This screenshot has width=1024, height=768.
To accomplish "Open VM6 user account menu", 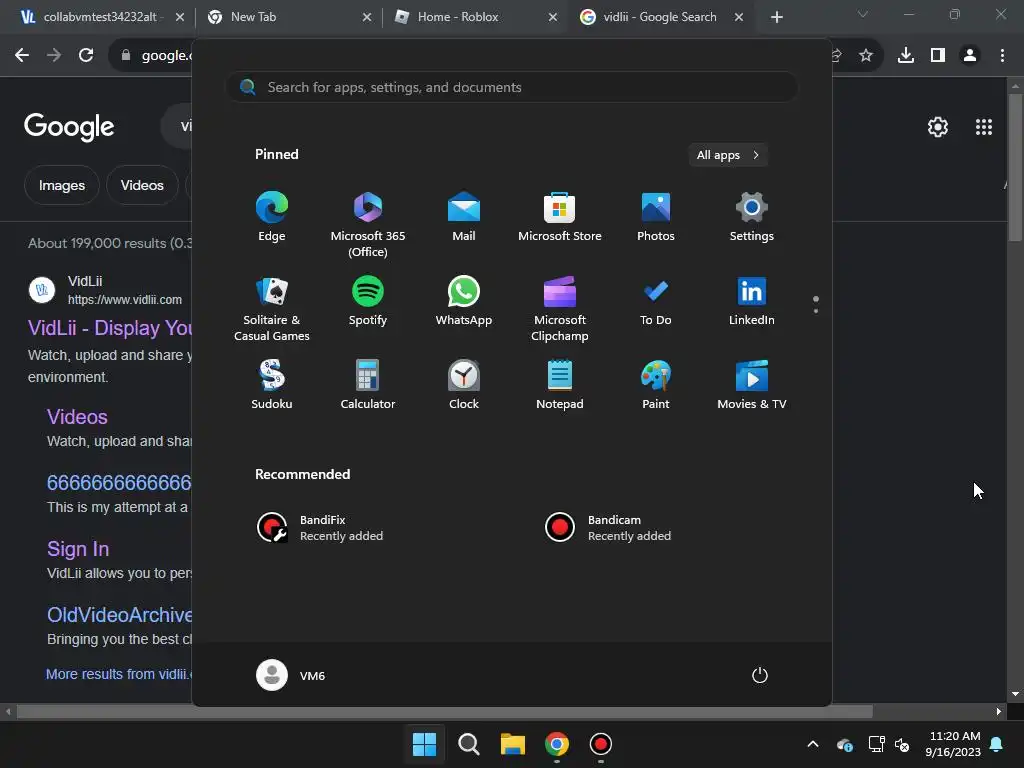I will point(291,675).
